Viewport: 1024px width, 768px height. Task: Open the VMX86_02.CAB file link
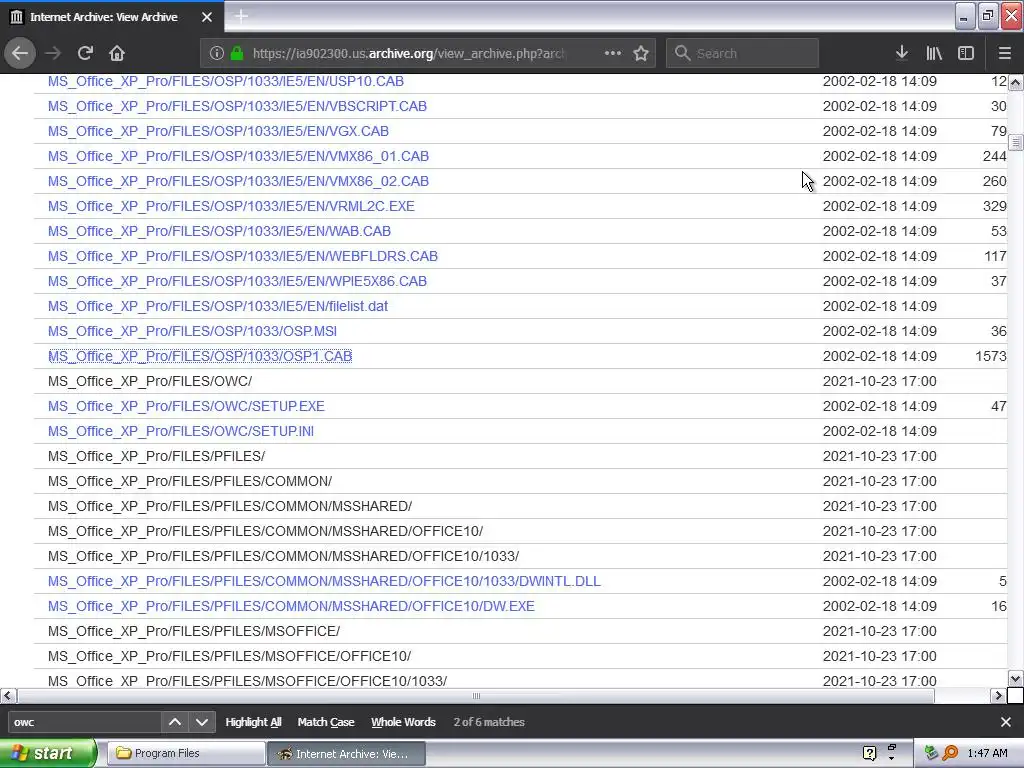(238, 181)
